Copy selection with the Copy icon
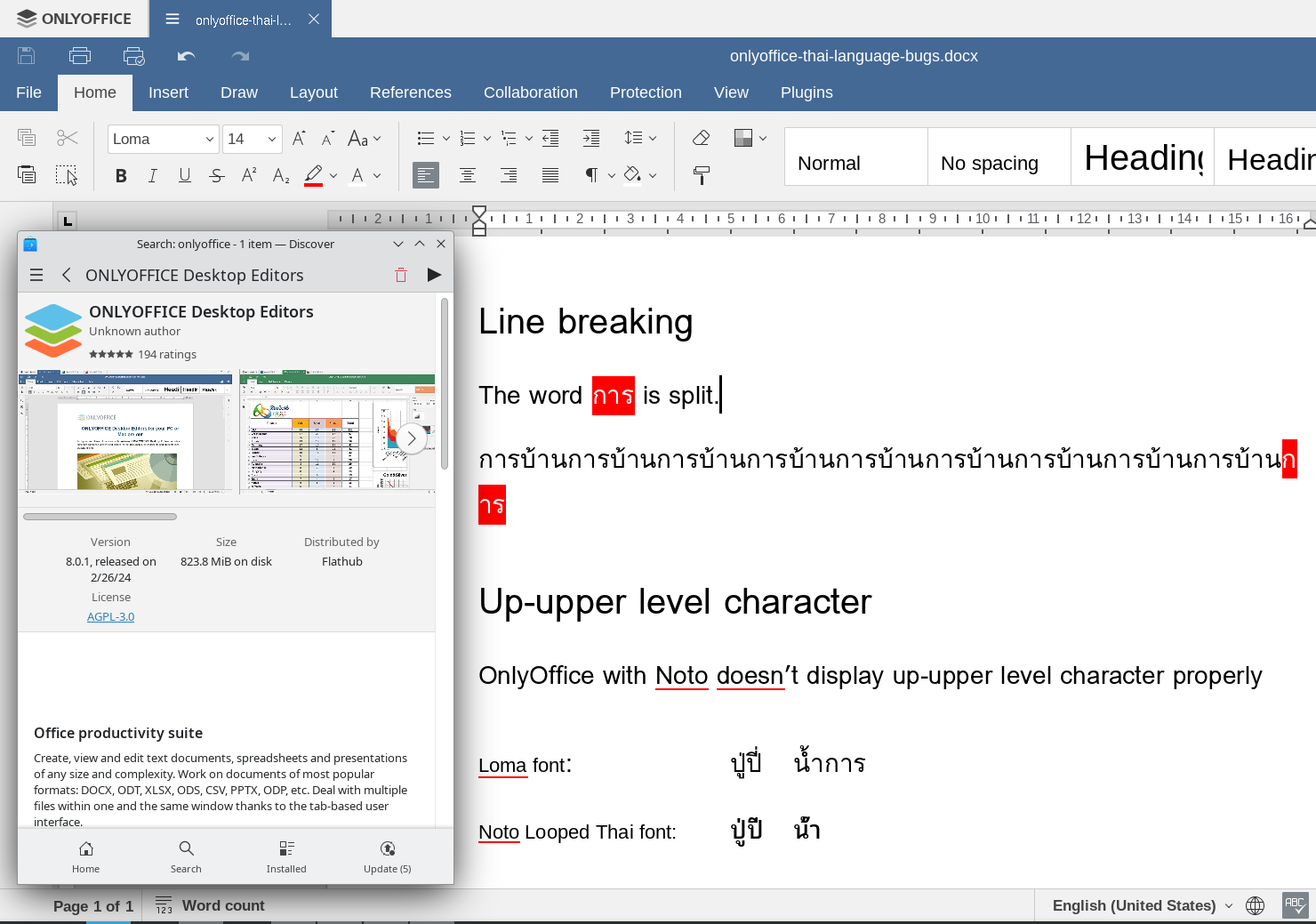 click(x=27, y=138)
